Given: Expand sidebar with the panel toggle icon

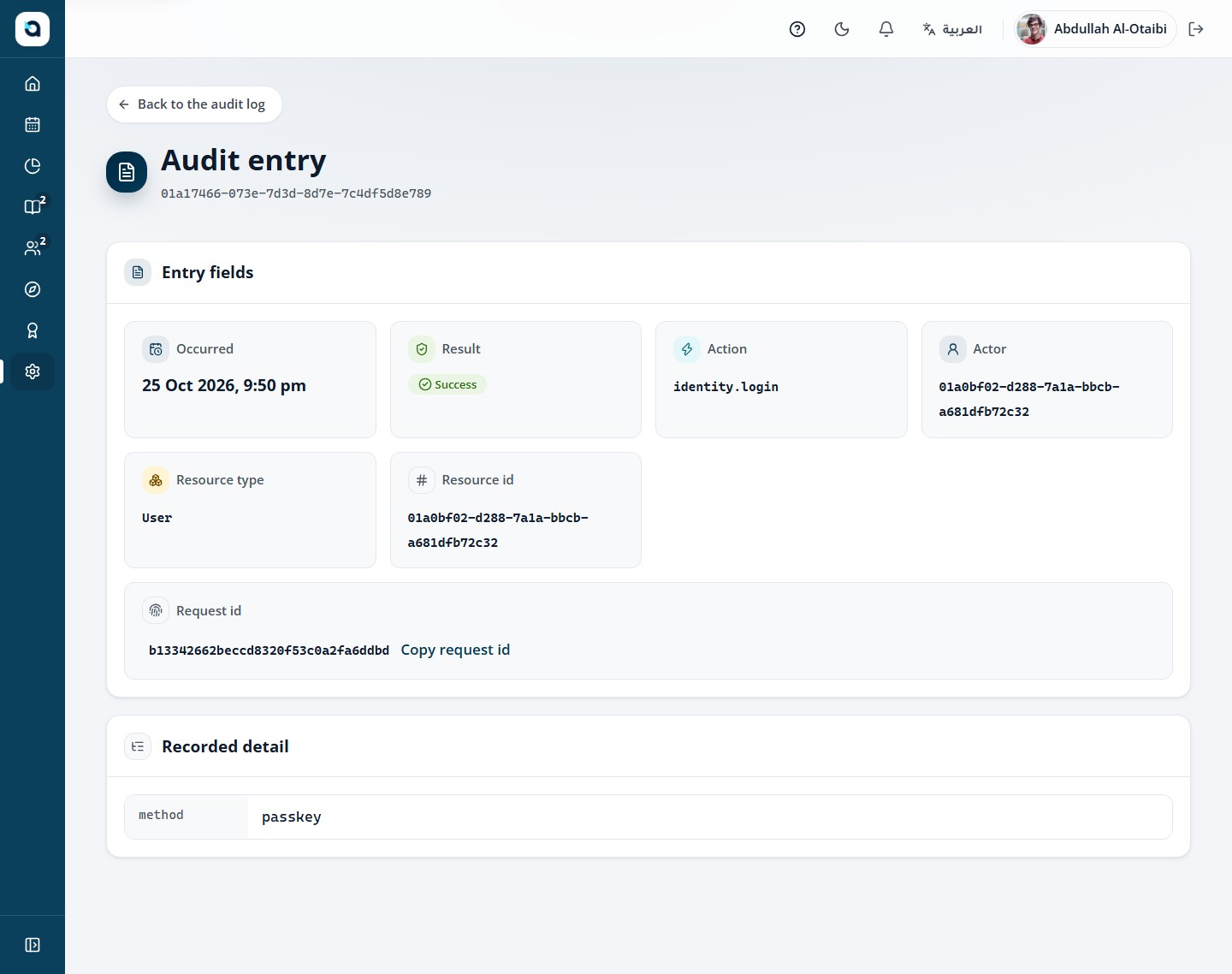Looking at the screenshot, I should (33, 945).
